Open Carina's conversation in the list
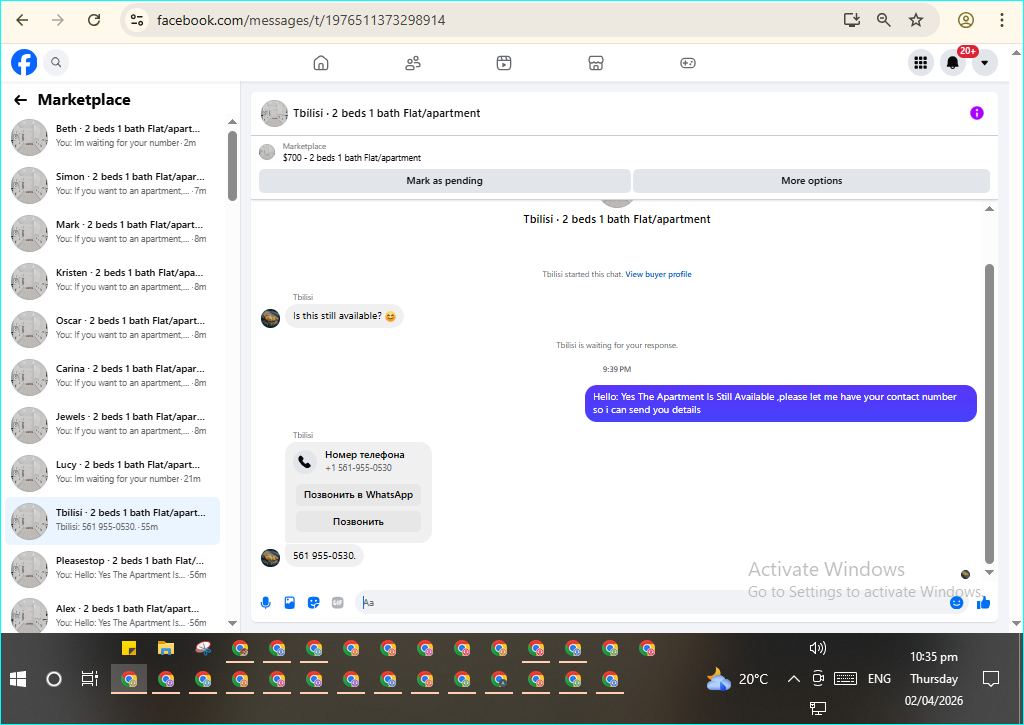 (112, 377)
